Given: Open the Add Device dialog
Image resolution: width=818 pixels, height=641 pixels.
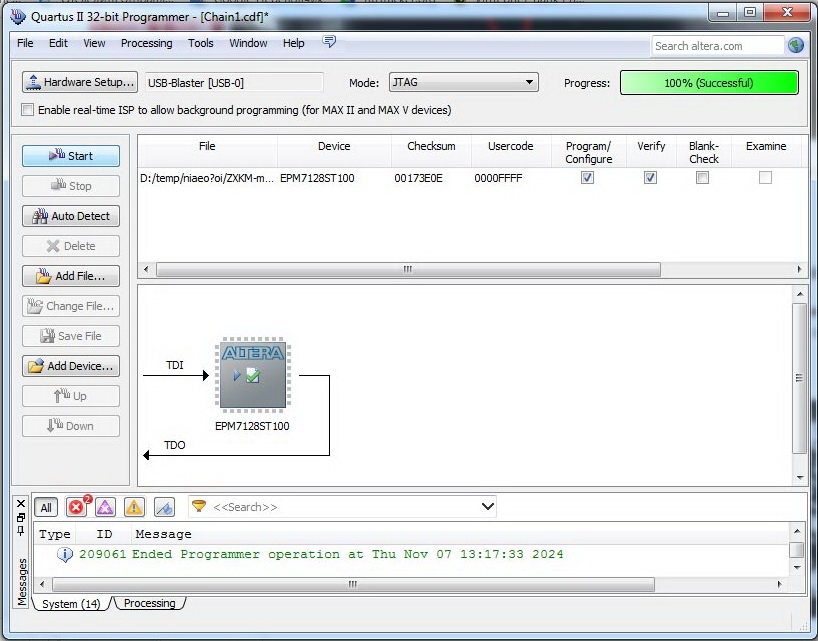Looking at the screenshot, I should point(71,366).
